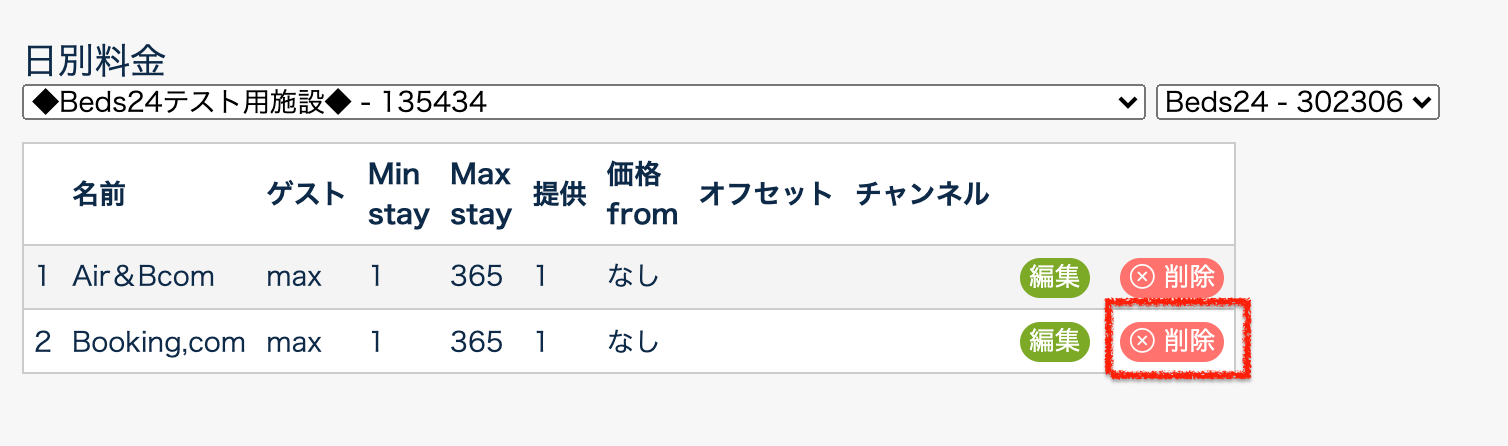1508x446 pixels.
Task: Click the 価格 from column header
Action: [x=641, y=194]
